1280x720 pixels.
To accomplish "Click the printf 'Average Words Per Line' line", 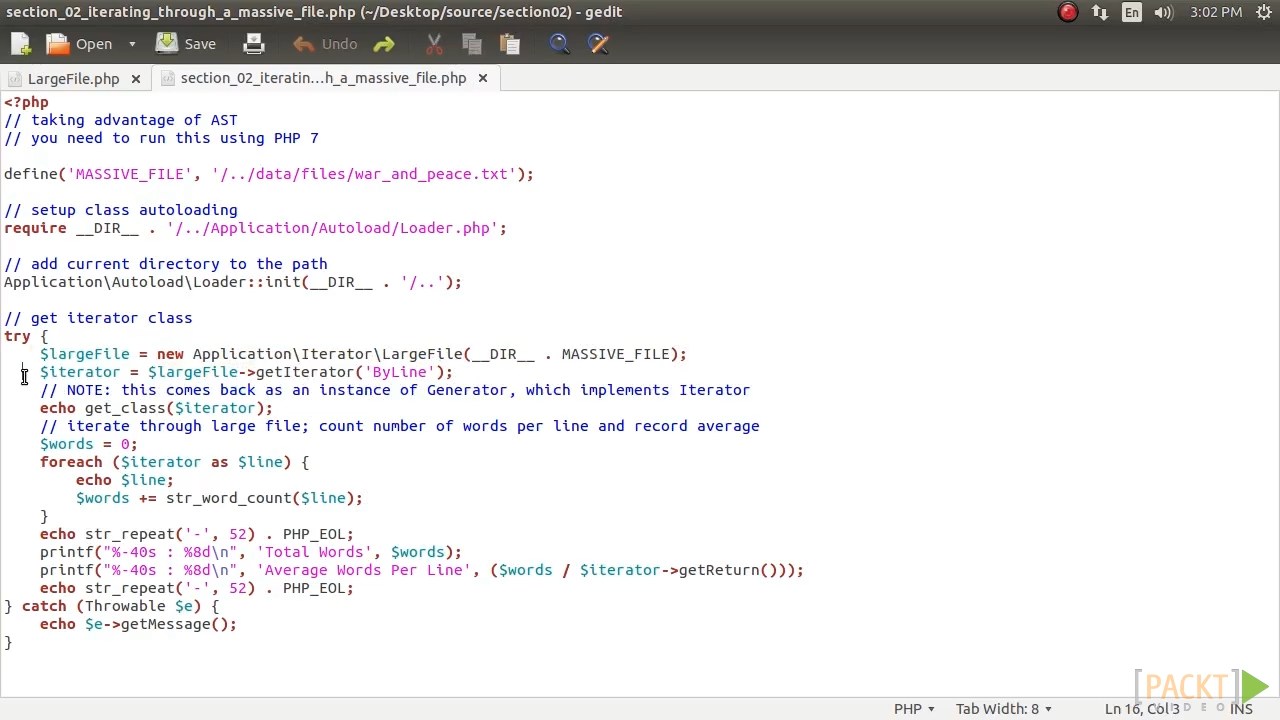I will click(422, 570).
